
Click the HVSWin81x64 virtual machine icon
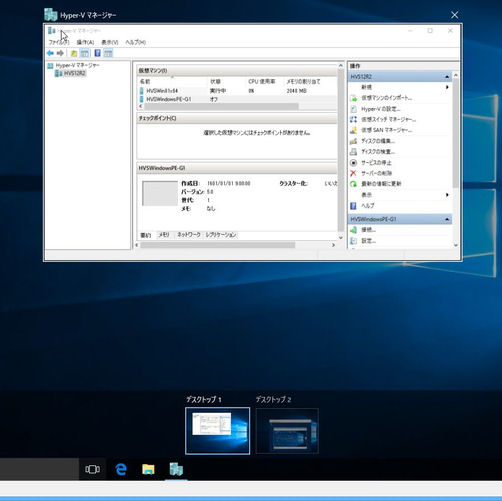click(142, 91)
